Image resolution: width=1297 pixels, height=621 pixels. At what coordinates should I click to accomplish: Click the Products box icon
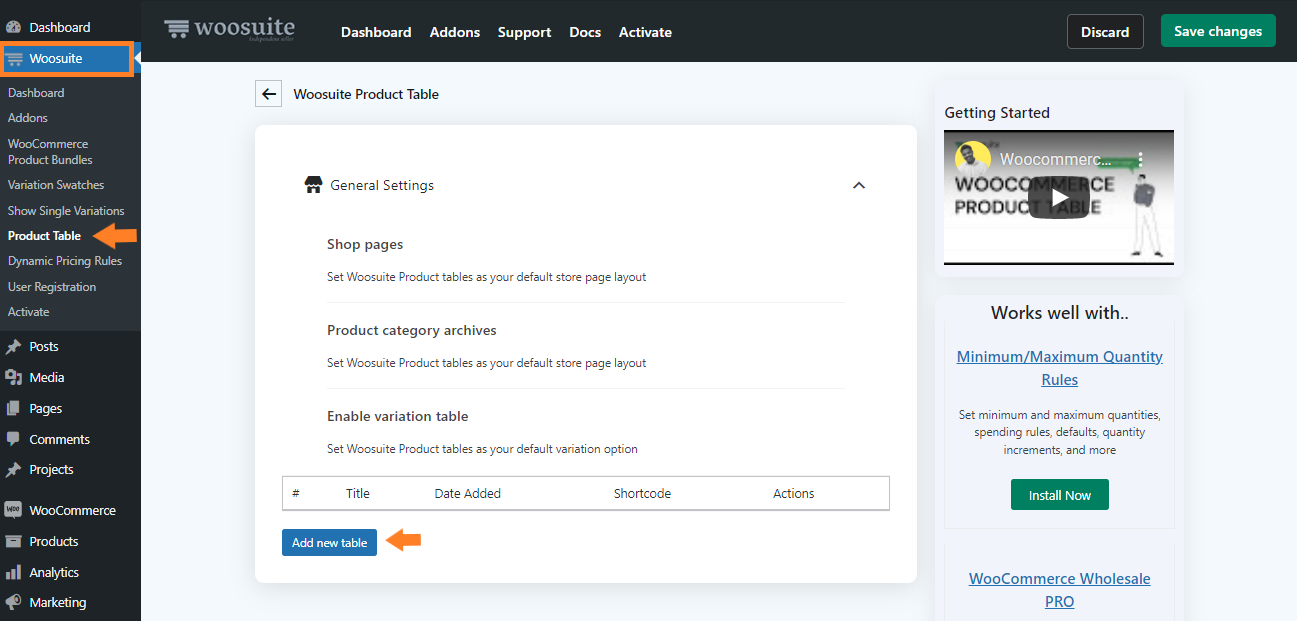coord(13,542)
